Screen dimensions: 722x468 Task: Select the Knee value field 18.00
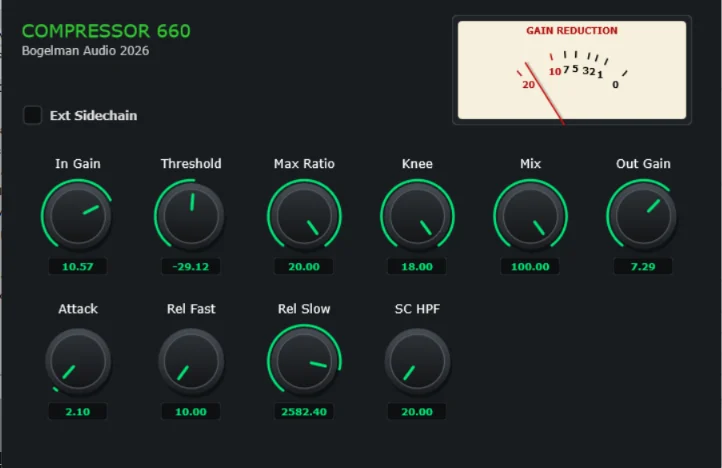[x=417, y=266]
